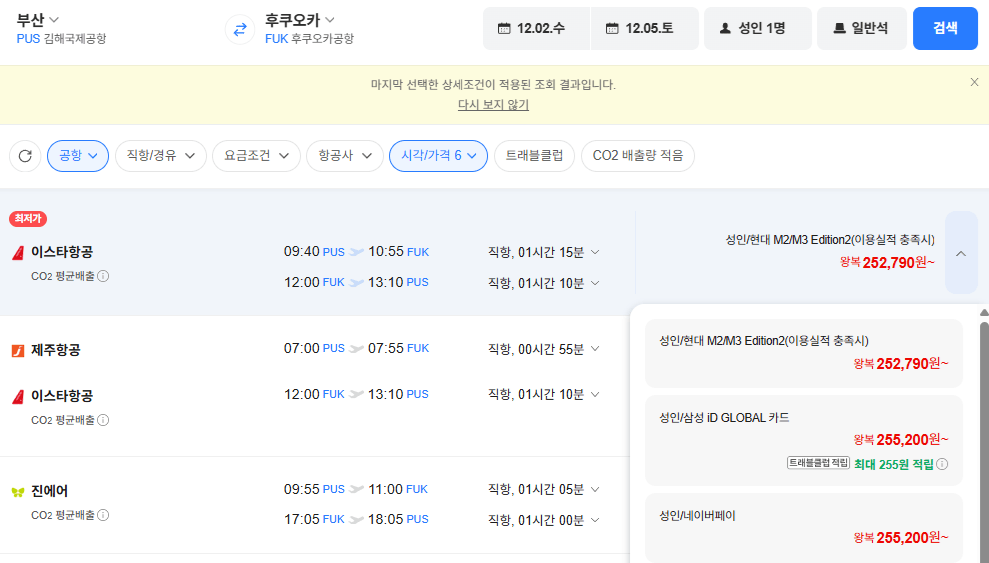Viewport: 989px width, 563px height.
Task: Open the 시각/가격 6 filter dropdown
Action: tap(438, 156)
